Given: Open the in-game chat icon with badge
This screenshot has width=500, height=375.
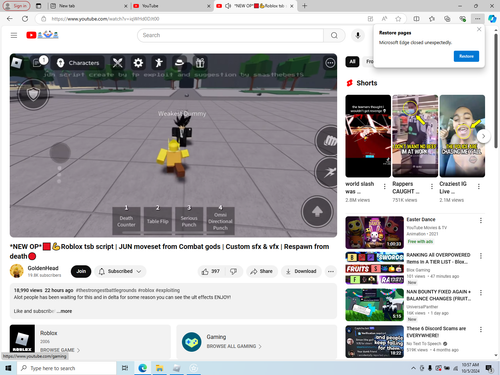Looking at the screenshot, I should [38, 63].
